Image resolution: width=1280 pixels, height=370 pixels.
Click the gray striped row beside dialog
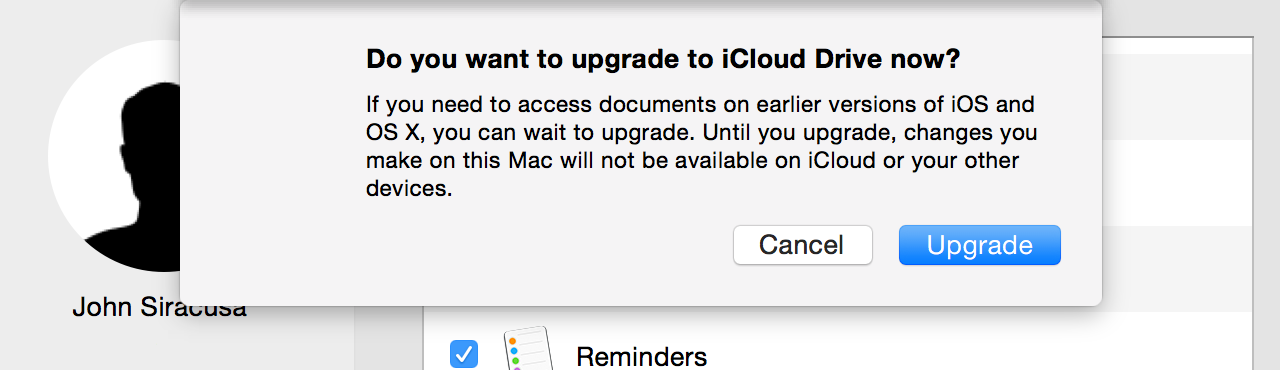click(x=1177, y=97)
